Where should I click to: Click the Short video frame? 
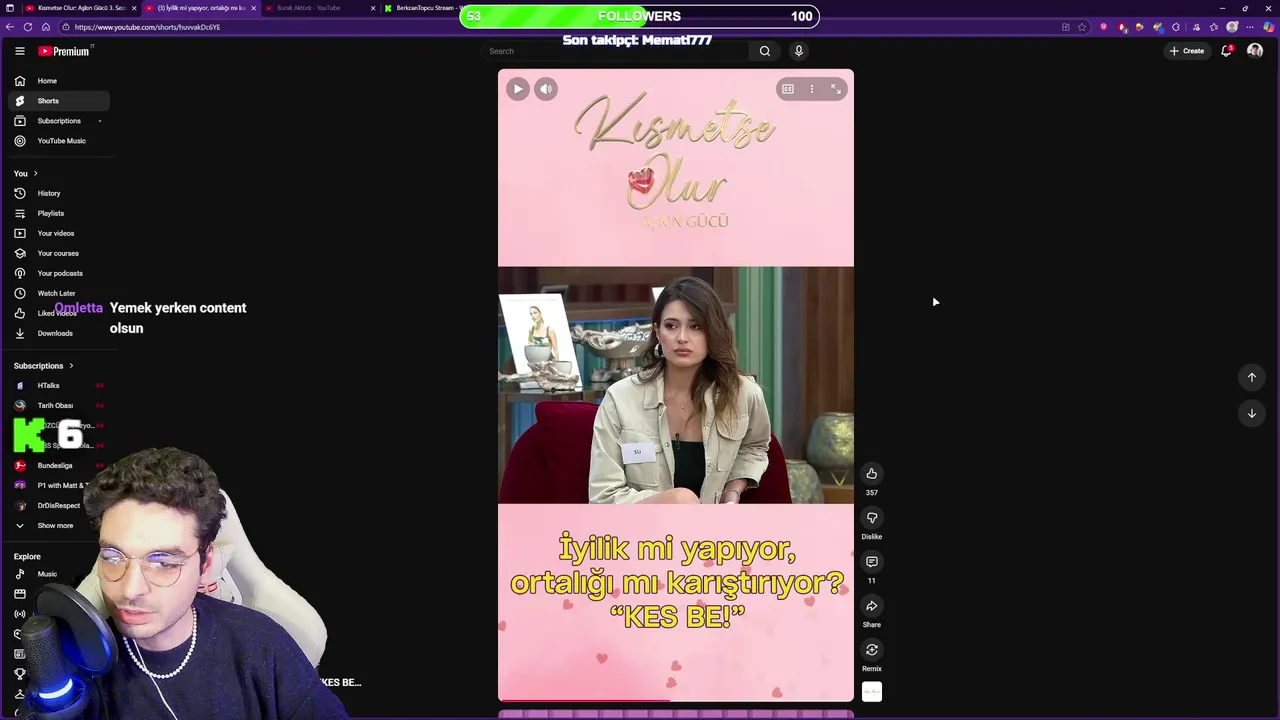[x=676, y=385]
